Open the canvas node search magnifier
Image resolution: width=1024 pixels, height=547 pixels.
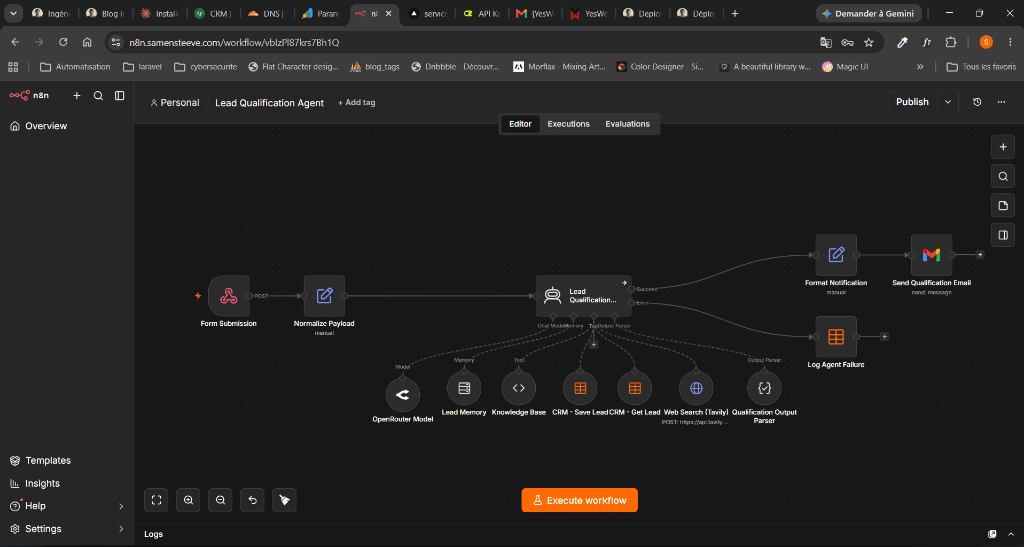1003,176
